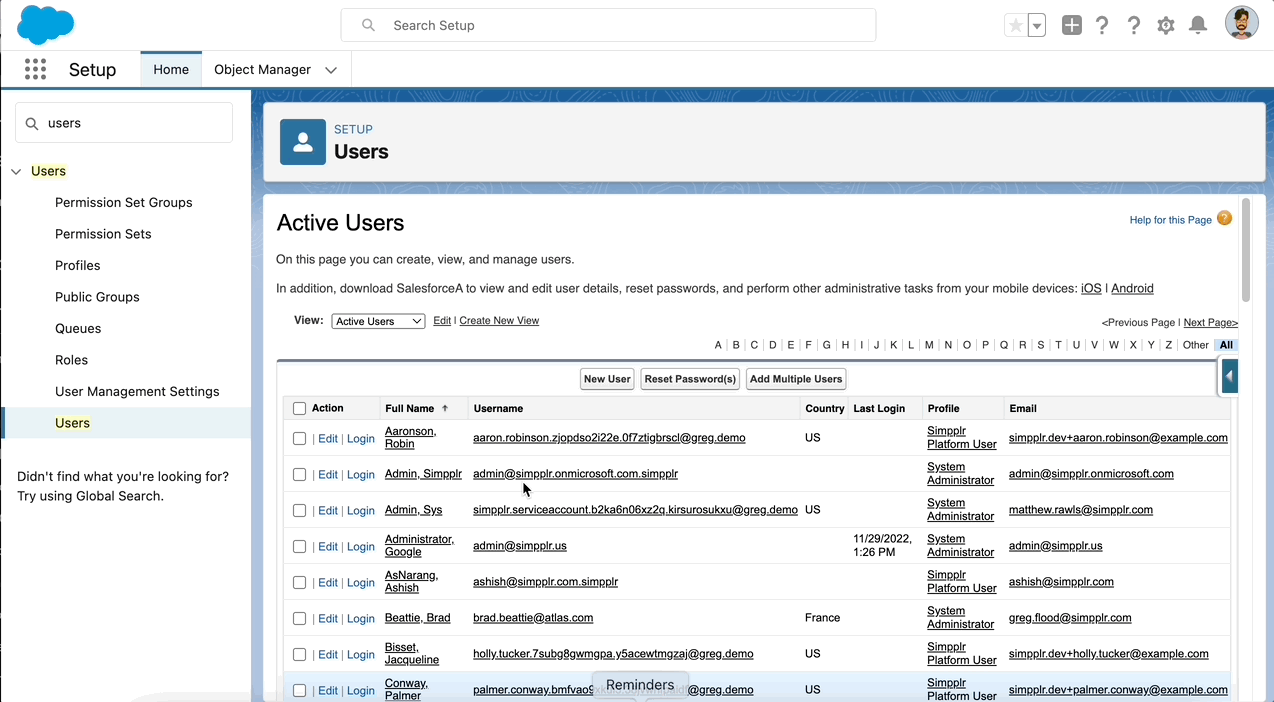Click the Create New View link

point(499,321)
